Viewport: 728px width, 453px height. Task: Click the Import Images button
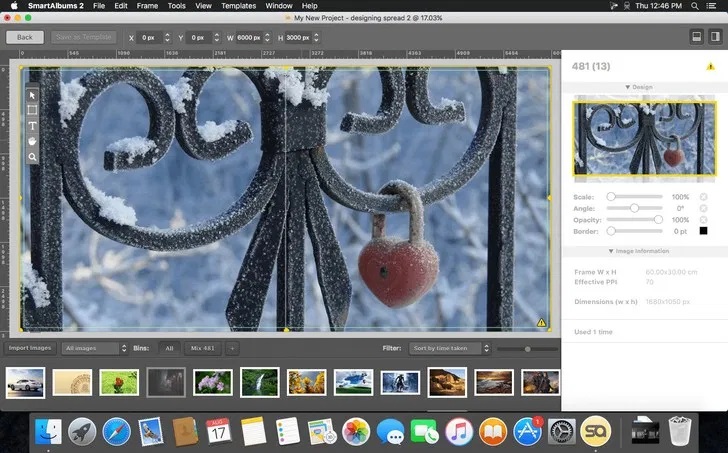tap(30, 348)
